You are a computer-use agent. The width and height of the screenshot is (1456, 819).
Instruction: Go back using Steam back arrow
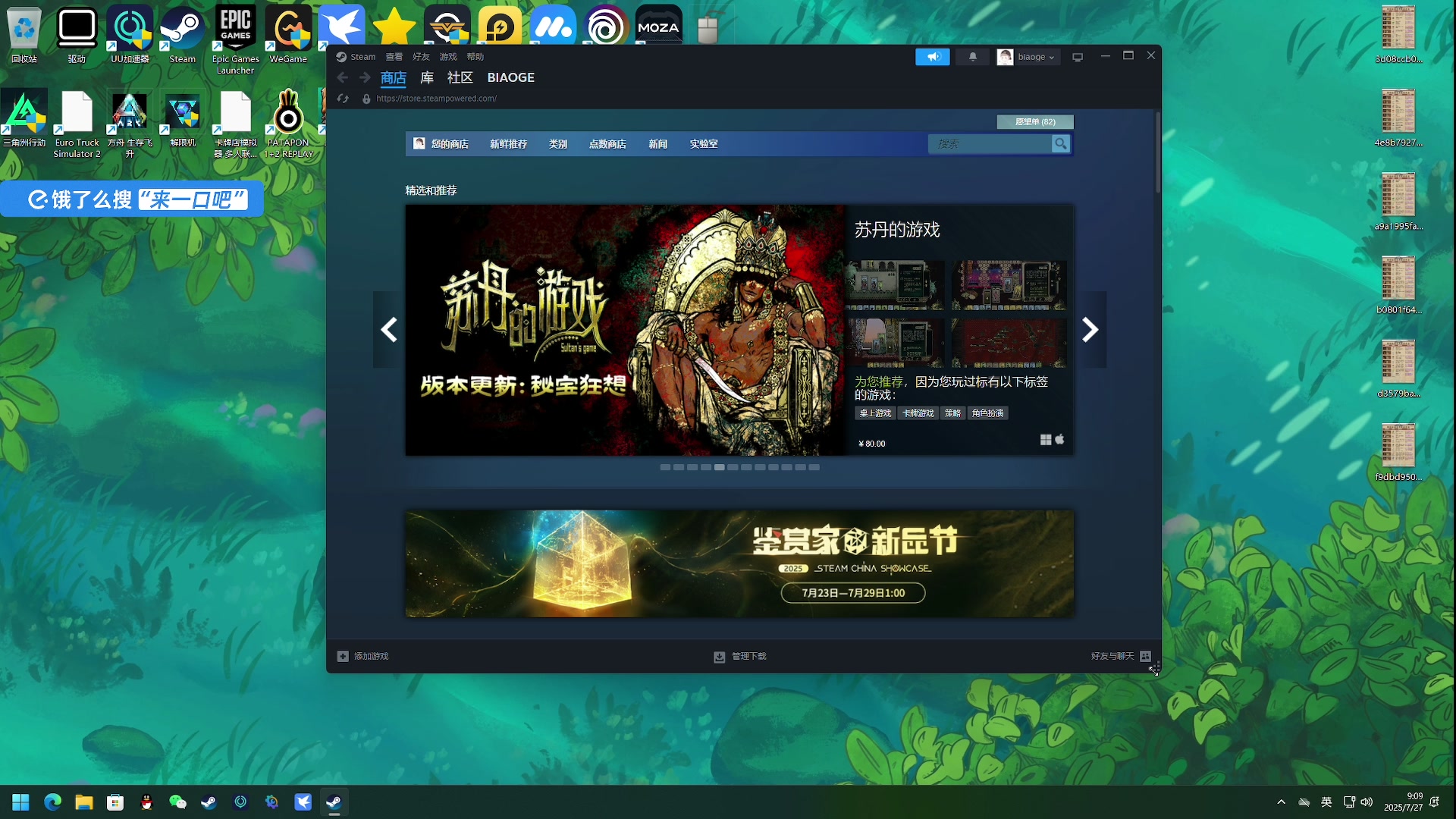click(343, 77)
